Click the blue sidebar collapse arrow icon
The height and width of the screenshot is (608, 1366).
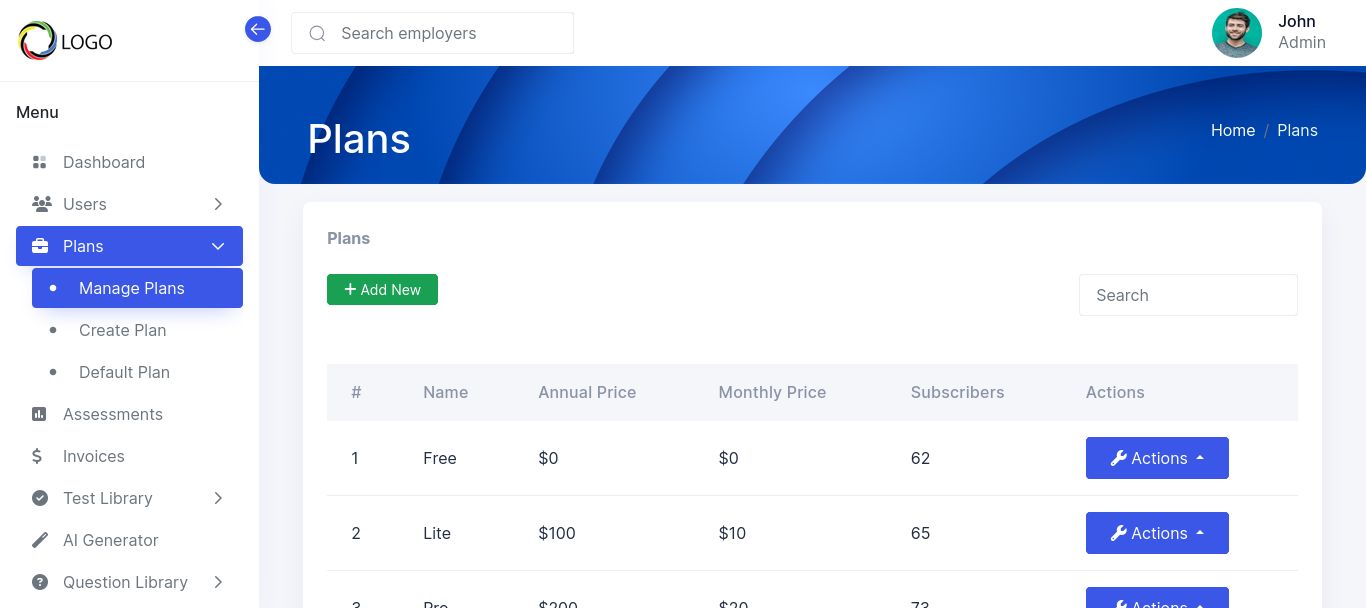point(258,29)
